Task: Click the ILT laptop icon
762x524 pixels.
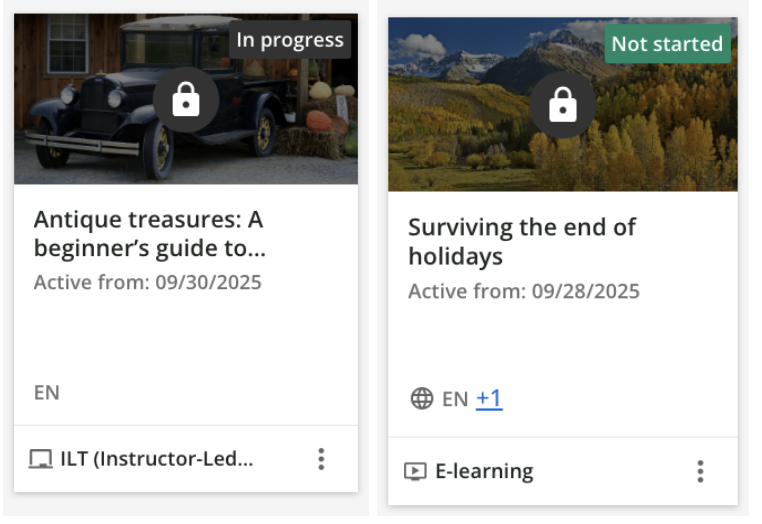Action: point(40,460)
